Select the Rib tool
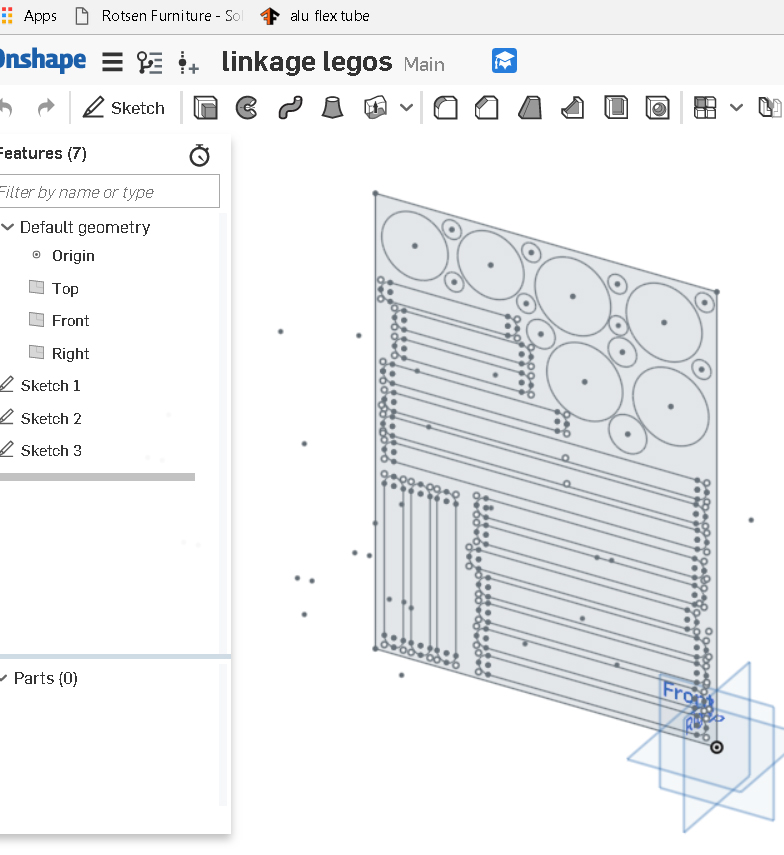784x855 pixels. pyautogui.click(x=573, y=107)
